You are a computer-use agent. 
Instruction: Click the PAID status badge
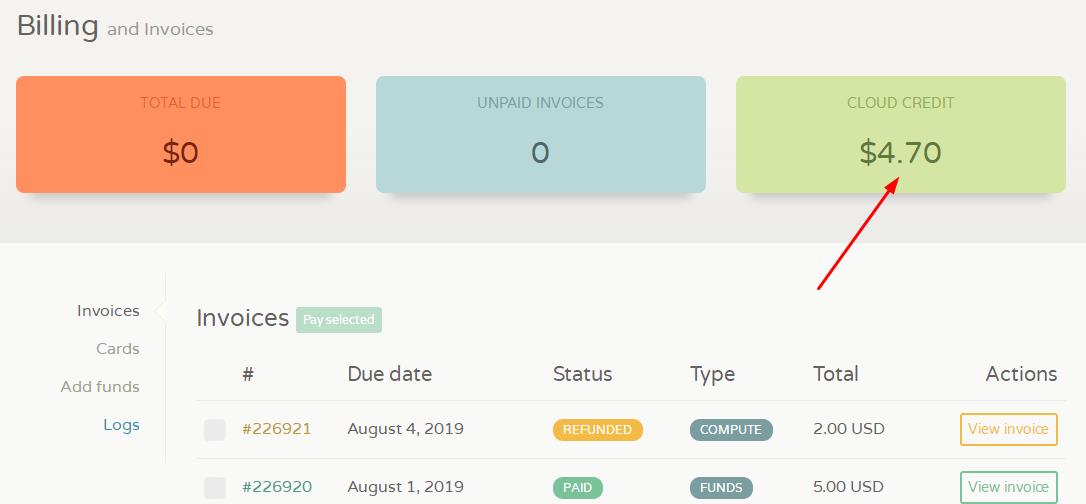pos(578,487)
